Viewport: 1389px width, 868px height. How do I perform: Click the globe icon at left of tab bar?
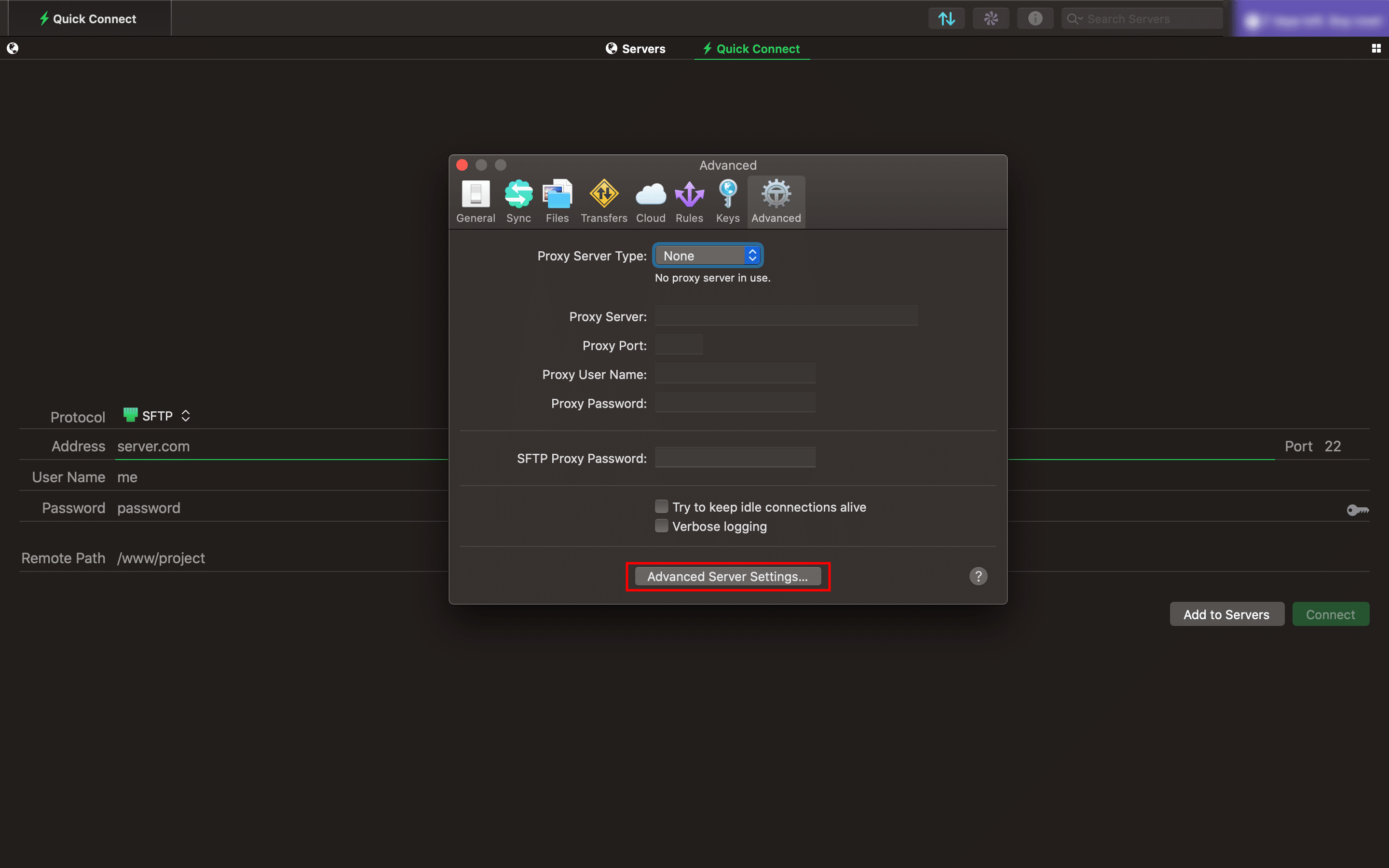pyautogui.click(x=13, y=48)
